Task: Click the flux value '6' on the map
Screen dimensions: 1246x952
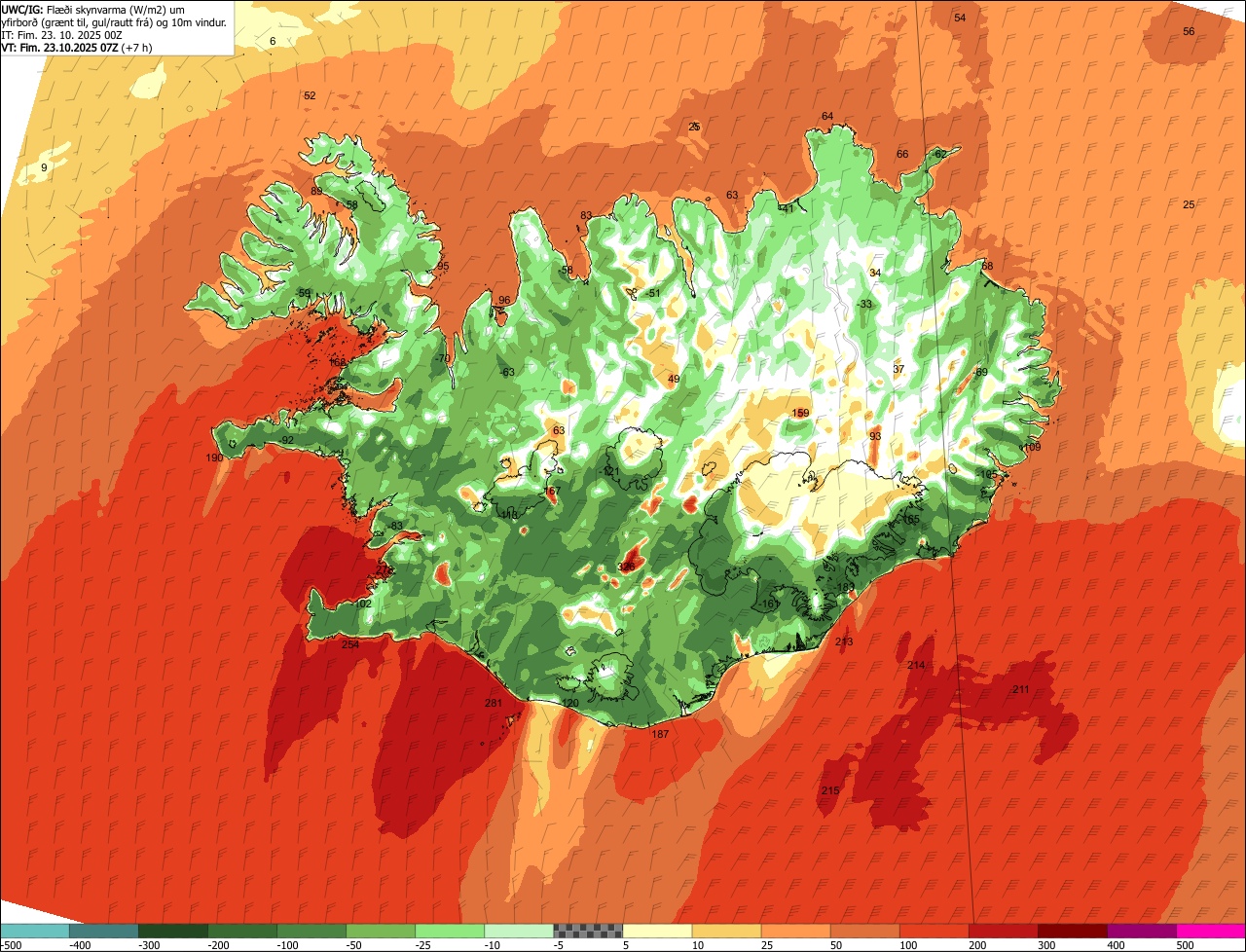Action: (273, 41)
